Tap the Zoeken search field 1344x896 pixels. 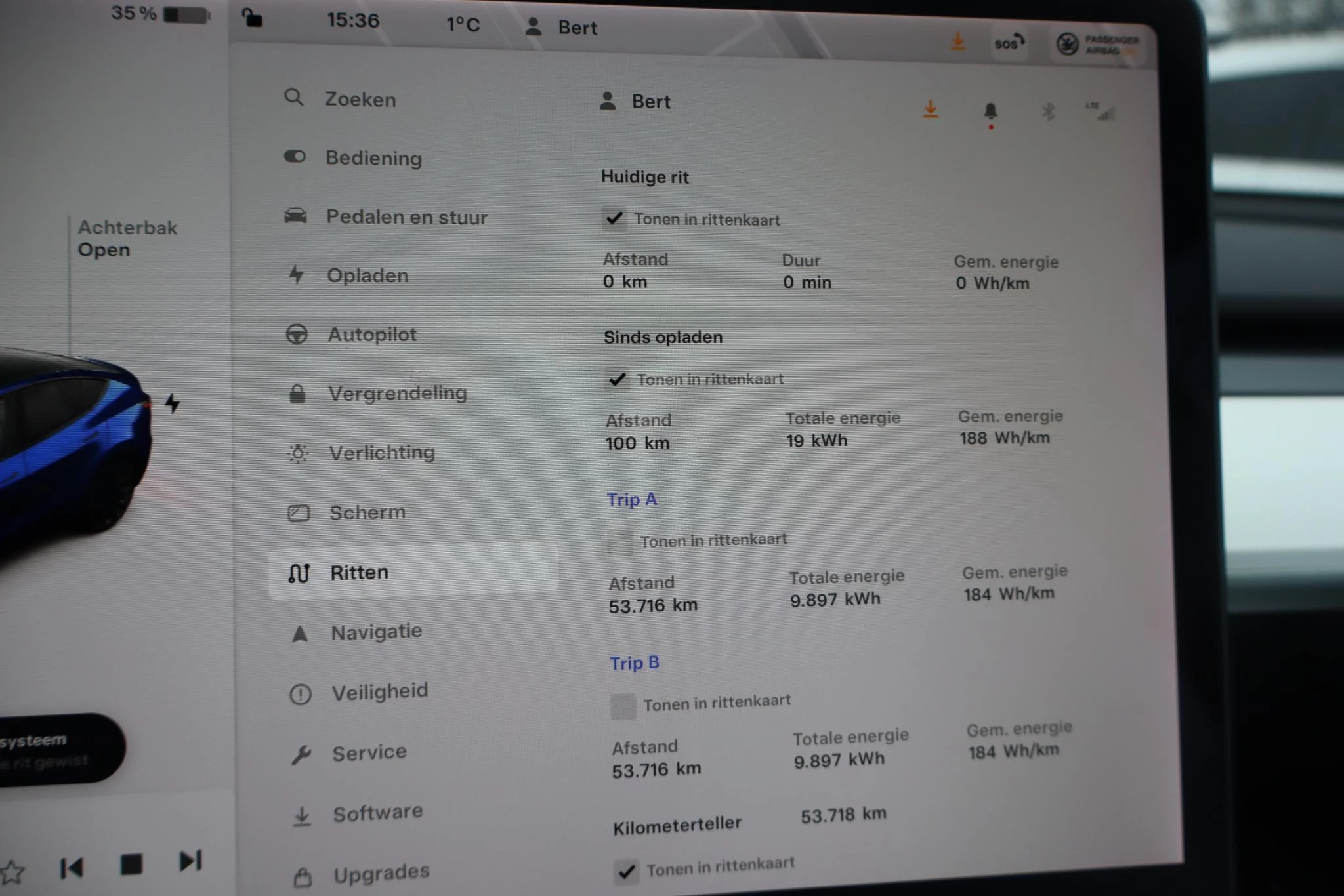(x=360, y=100)
